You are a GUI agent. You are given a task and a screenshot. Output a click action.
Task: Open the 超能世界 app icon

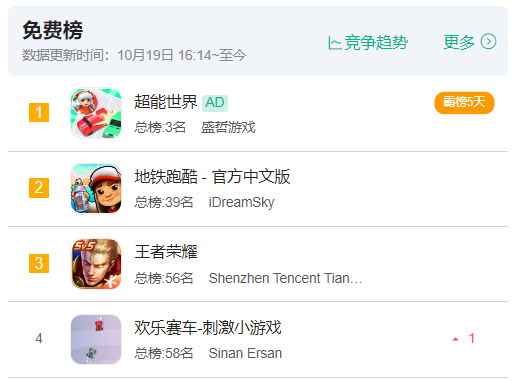click(96, 113)
